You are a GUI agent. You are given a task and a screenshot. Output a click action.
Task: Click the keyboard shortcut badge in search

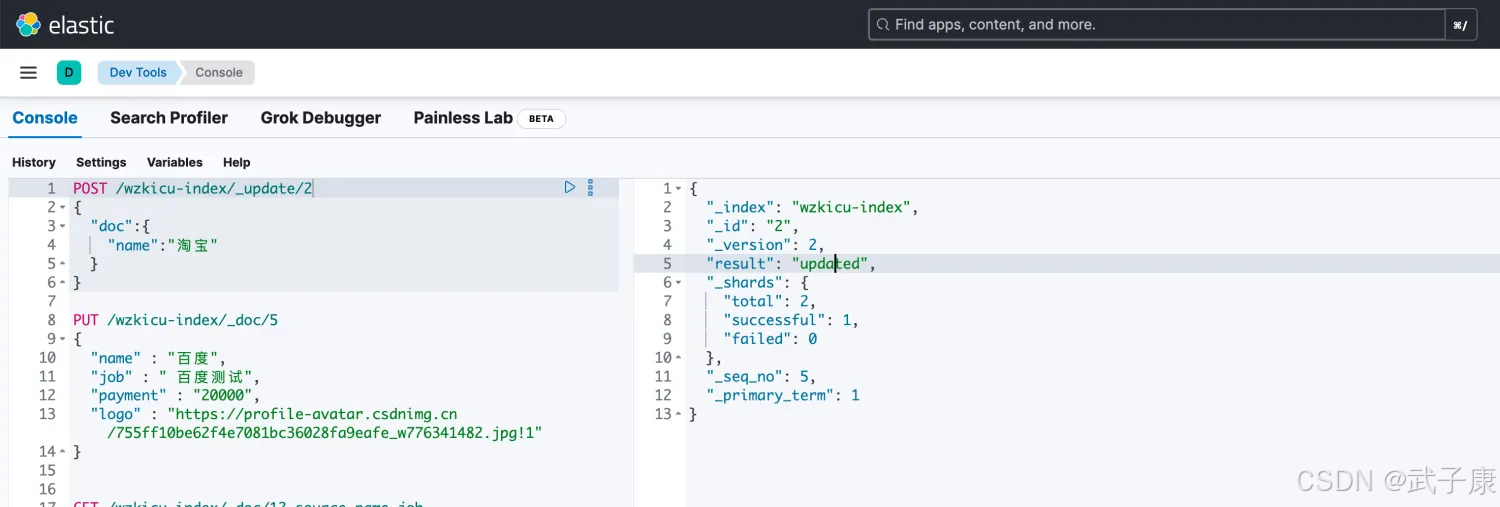pos(1460,25)
